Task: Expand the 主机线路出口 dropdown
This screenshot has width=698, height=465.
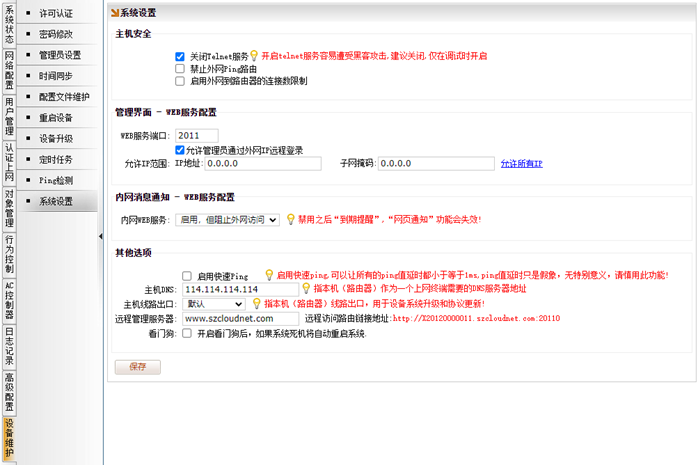Action: click(x=214, y=303)
